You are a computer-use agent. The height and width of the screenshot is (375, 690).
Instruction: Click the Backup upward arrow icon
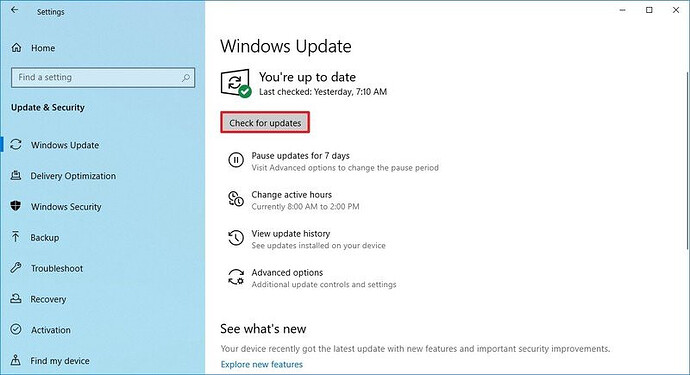[x=16, y=237]
